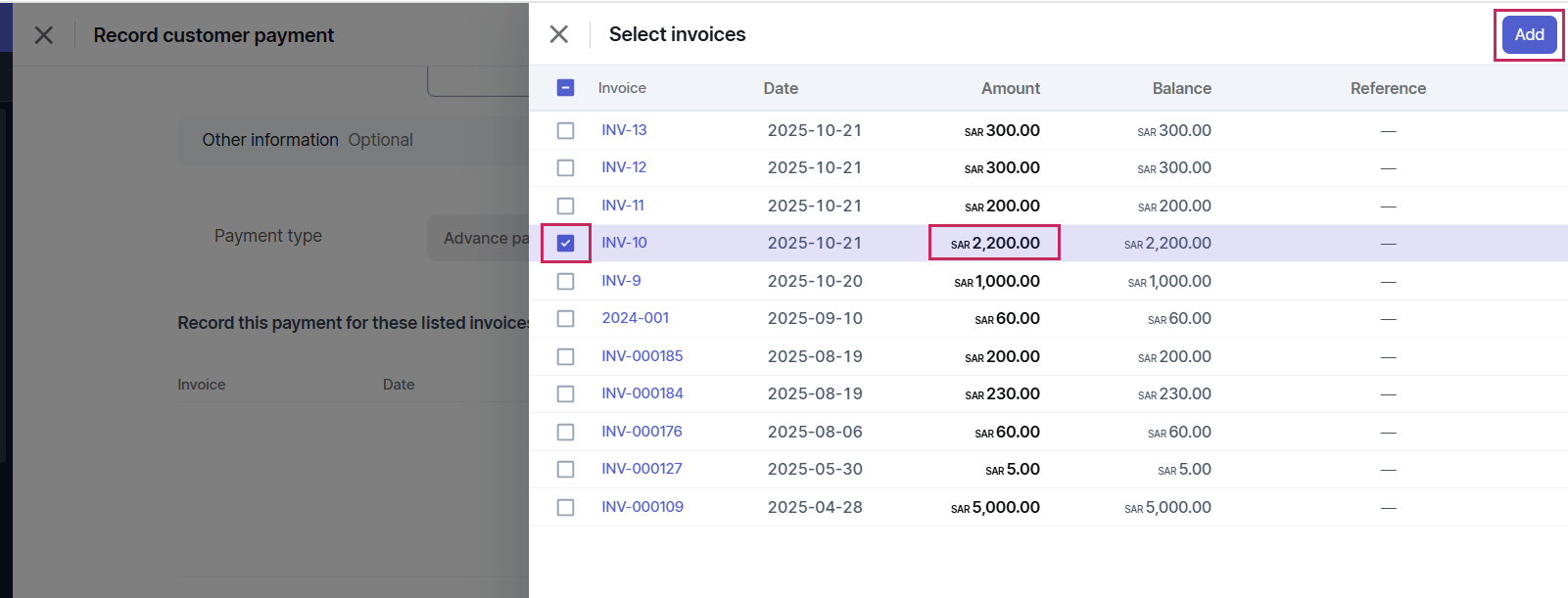Uncheck the selected INV-10 checkbox

click(565, 243)
